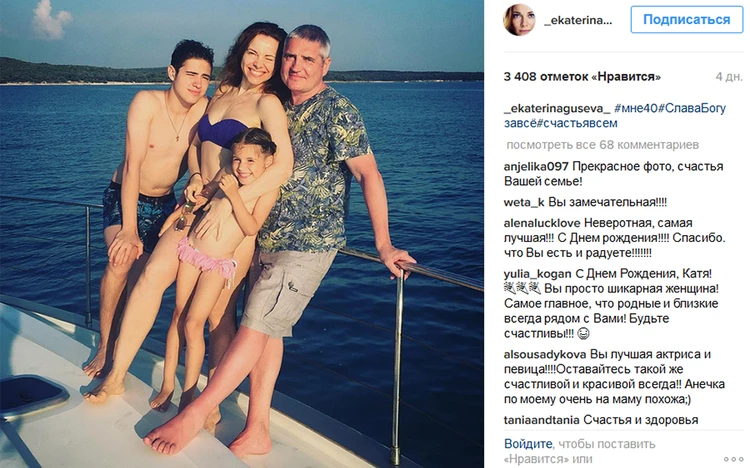Open the 3 408 отметок «Нравится» likes count
This screenshot has height=468, width=750.
pyautogui.click(x=582, y=77)
